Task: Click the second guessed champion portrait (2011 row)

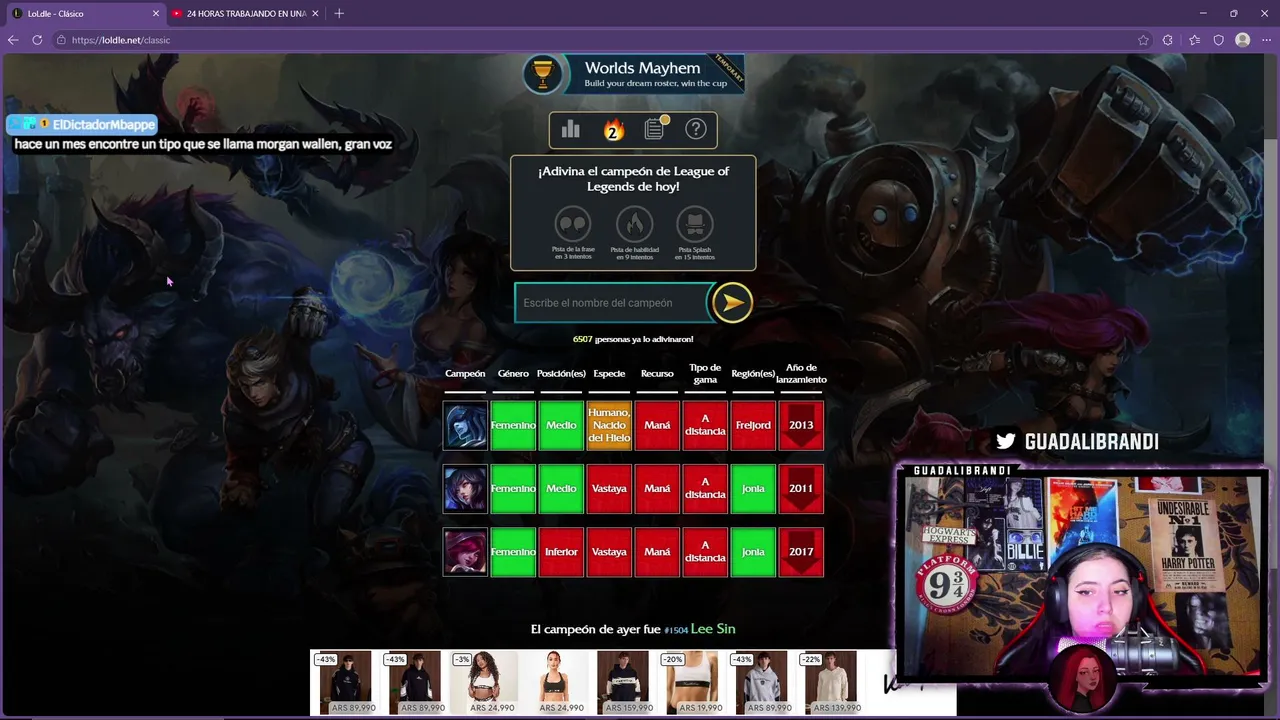Action: [465, 489]
